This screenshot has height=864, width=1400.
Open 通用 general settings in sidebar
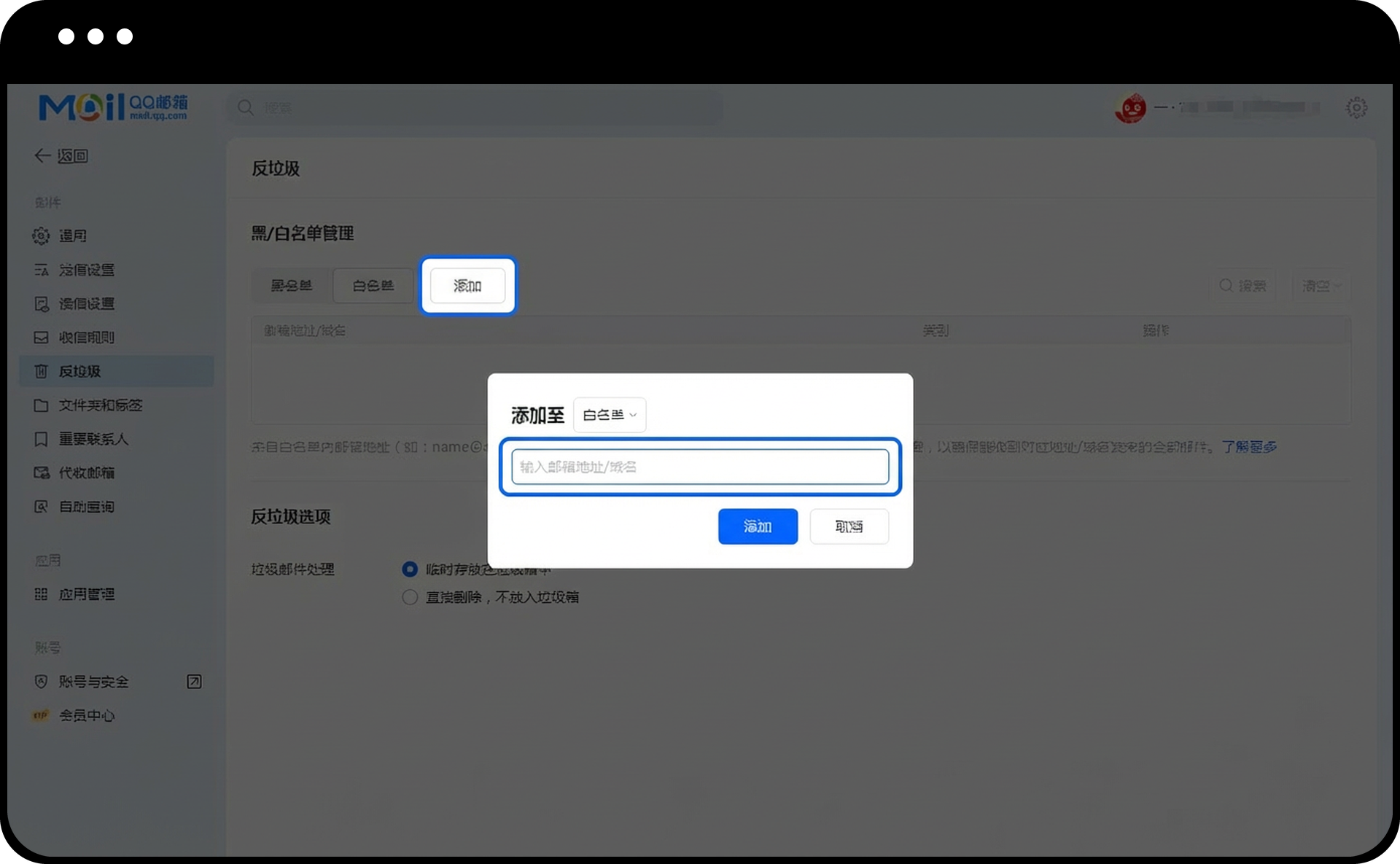click(x=71, y=236)
